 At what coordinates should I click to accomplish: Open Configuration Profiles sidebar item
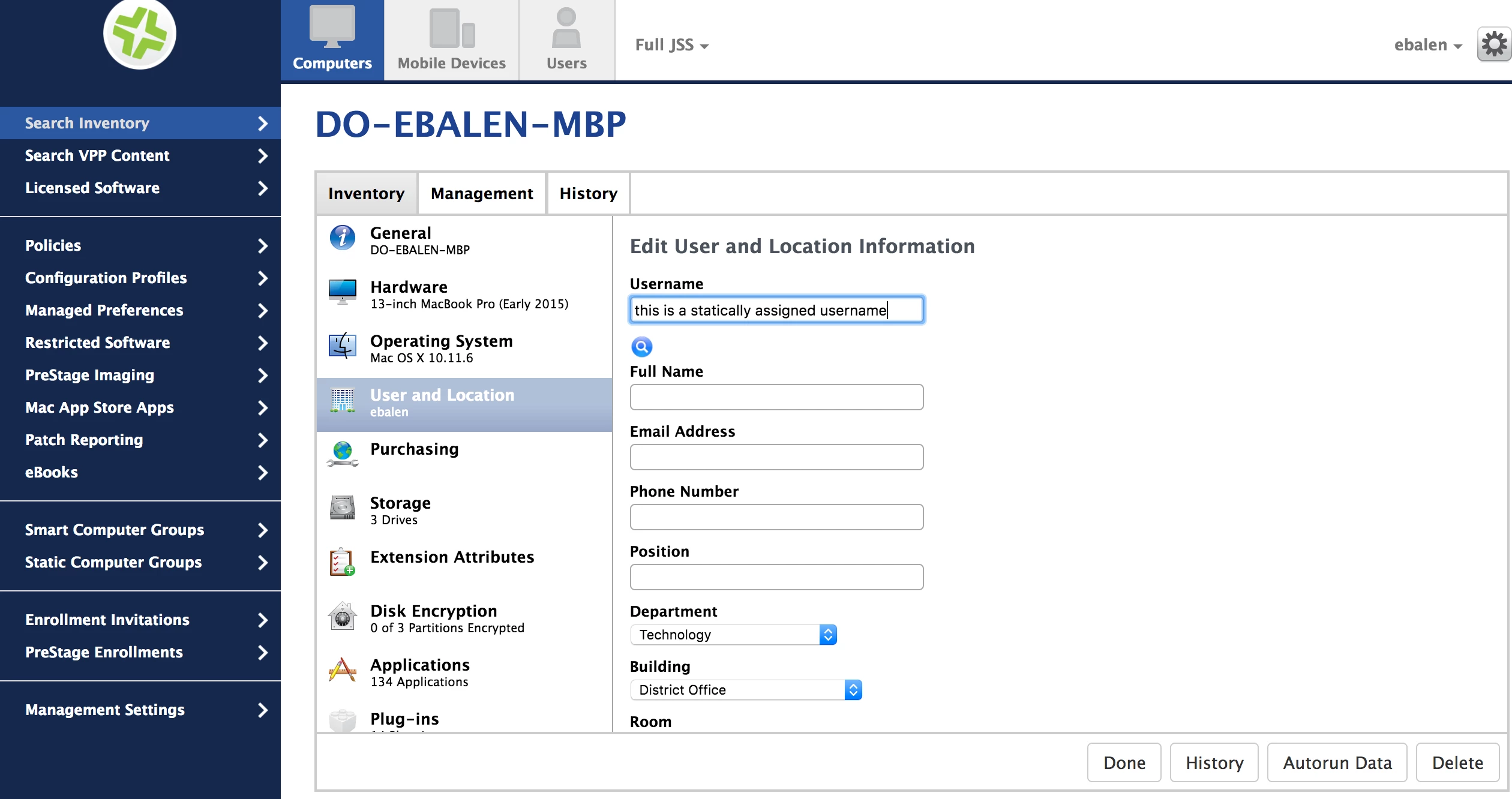click(x=140, y=278)
